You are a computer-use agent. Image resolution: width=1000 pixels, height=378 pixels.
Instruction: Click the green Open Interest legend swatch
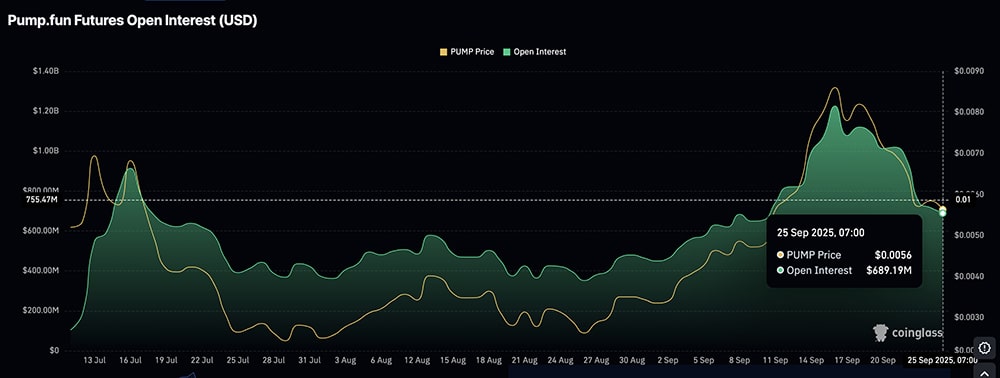tap(506, 52)
